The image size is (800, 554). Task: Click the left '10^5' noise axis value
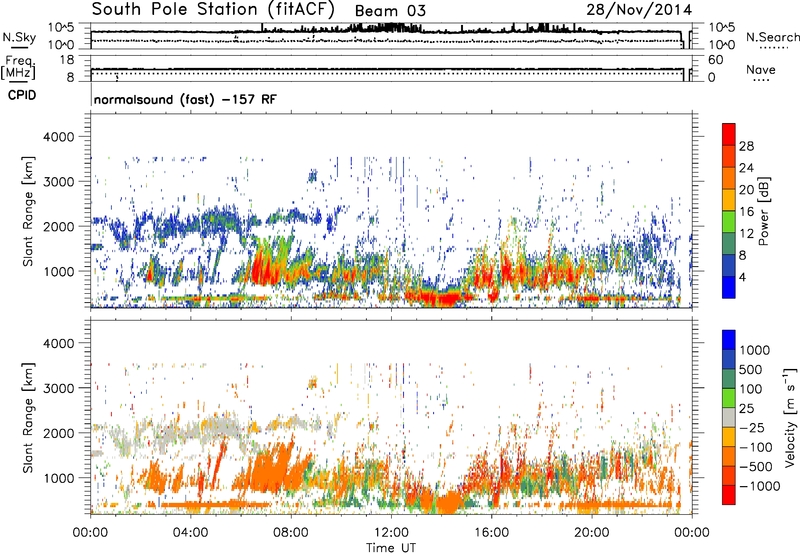tap(61, 28)
